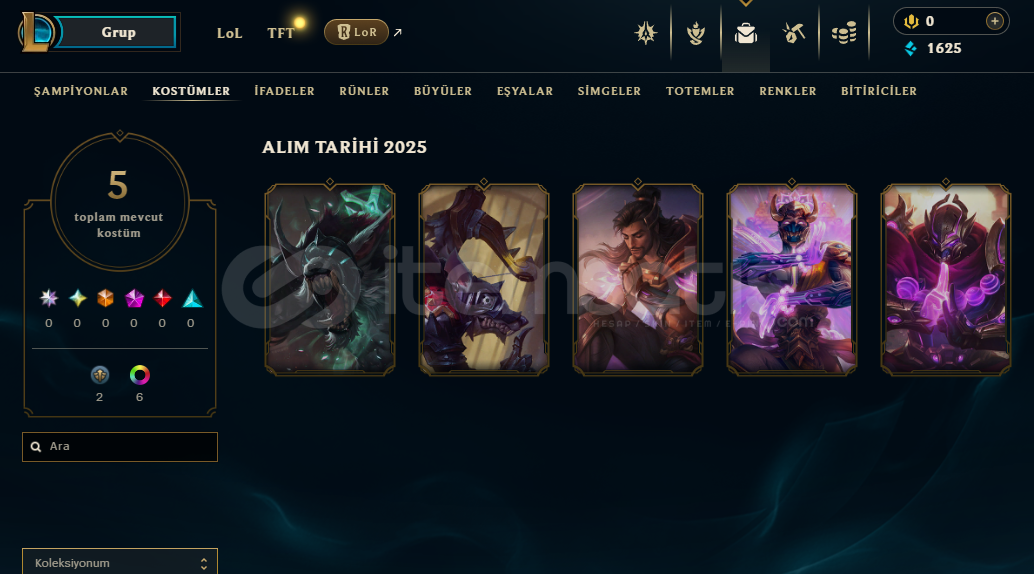The height and width of the screenshot is (574, 1034).
Task: Select the middle long-haired champion skin card
Action: [x=638, y=279]
